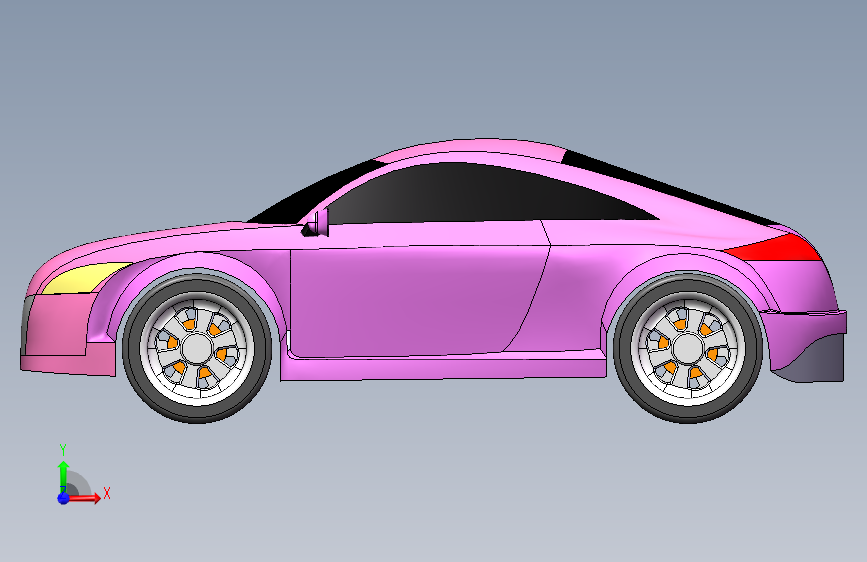Viewport: 867px width, 562px height.
Task: Select the rear wheel center hub
Action: (x=688, y=348)
